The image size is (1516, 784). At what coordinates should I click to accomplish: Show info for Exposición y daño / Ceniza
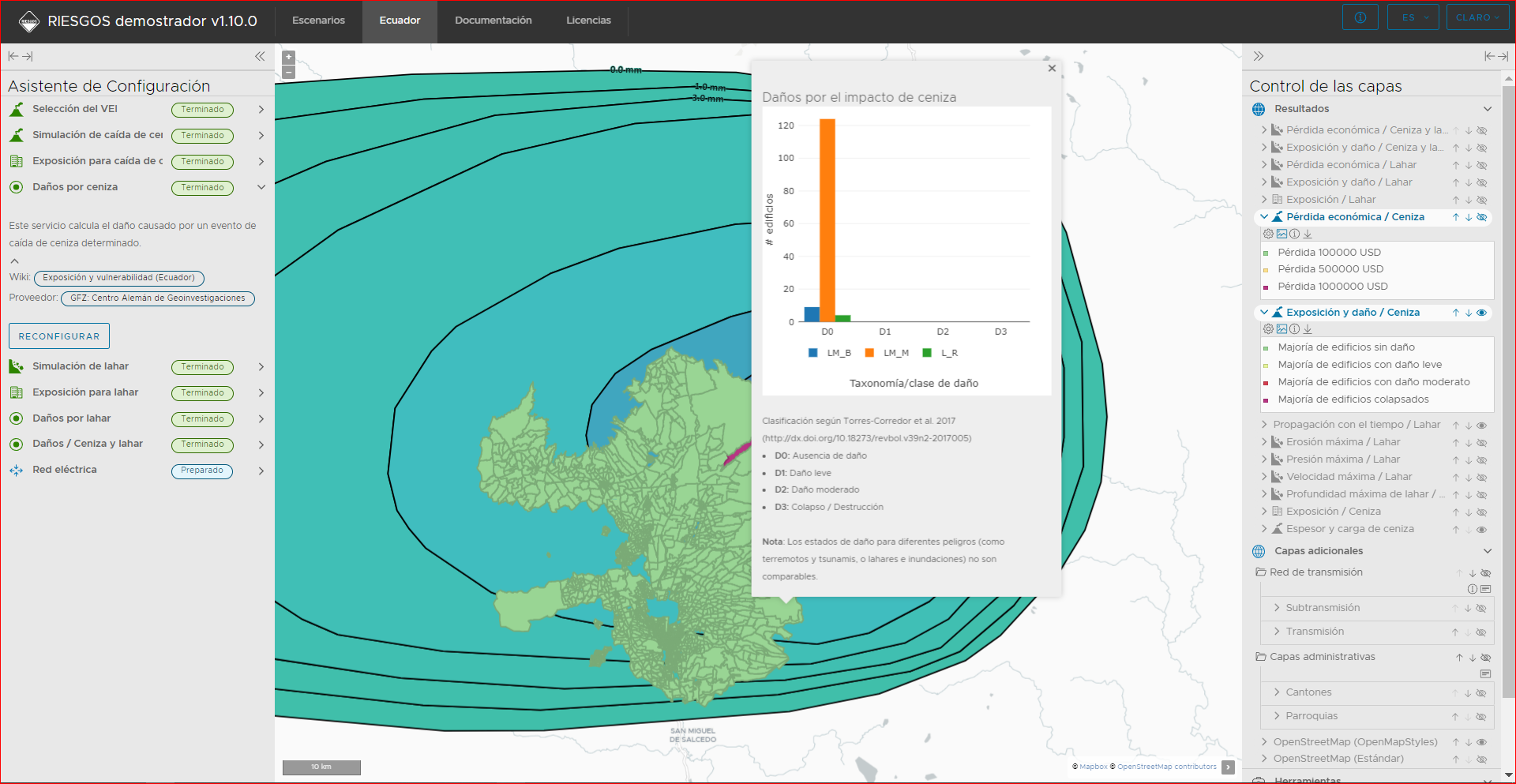[x=1294, y=329]
